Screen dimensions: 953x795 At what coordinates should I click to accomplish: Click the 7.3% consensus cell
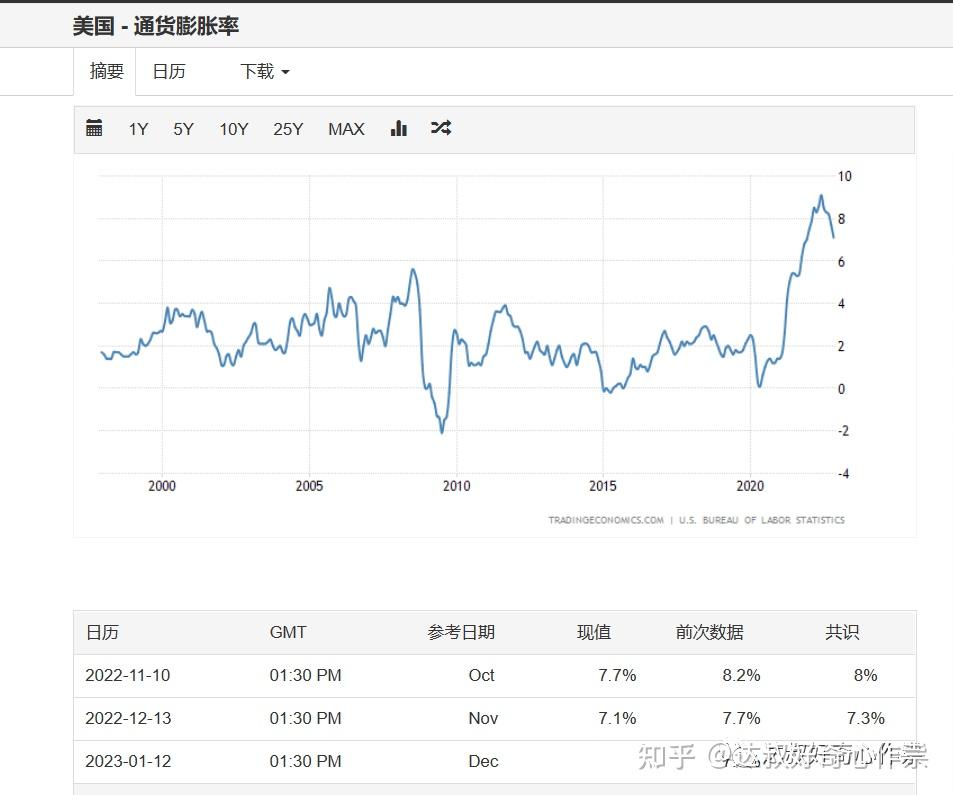point(865,718)
